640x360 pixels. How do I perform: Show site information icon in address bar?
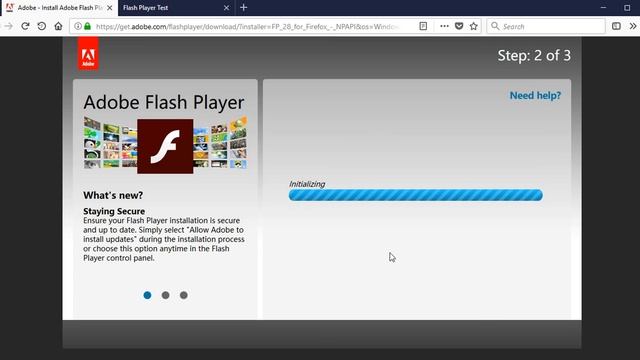78,26
